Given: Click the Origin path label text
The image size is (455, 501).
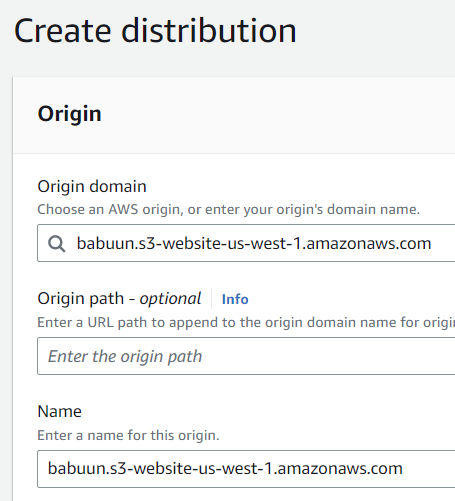Looking at the screenshot, I should pos(81,299).
